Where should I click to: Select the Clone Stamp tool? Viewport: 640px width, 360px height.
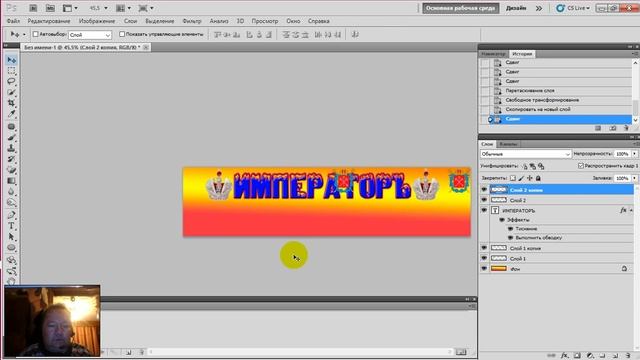(x=11, y=148)
